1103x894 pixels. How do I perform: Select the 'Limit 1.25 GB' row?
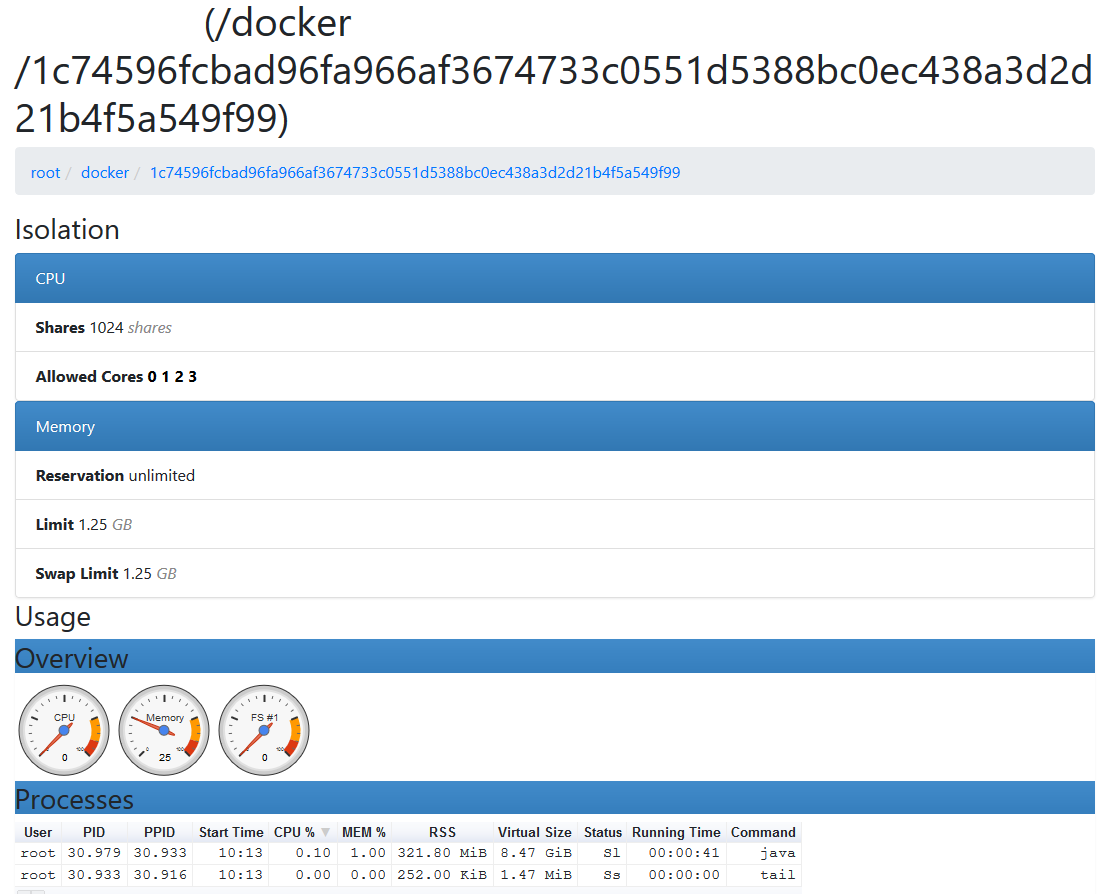554,525
